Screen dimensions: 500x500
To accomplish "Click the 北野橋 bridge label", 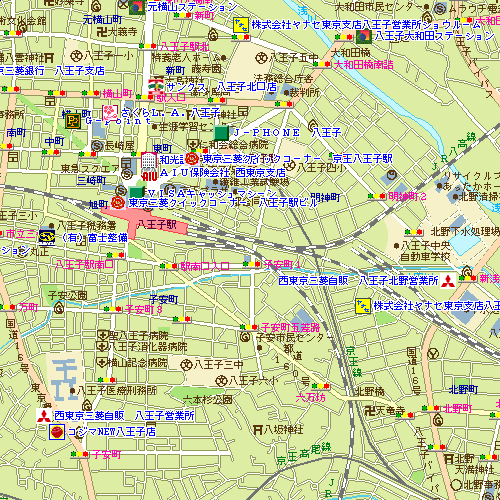I will point(370,391).
